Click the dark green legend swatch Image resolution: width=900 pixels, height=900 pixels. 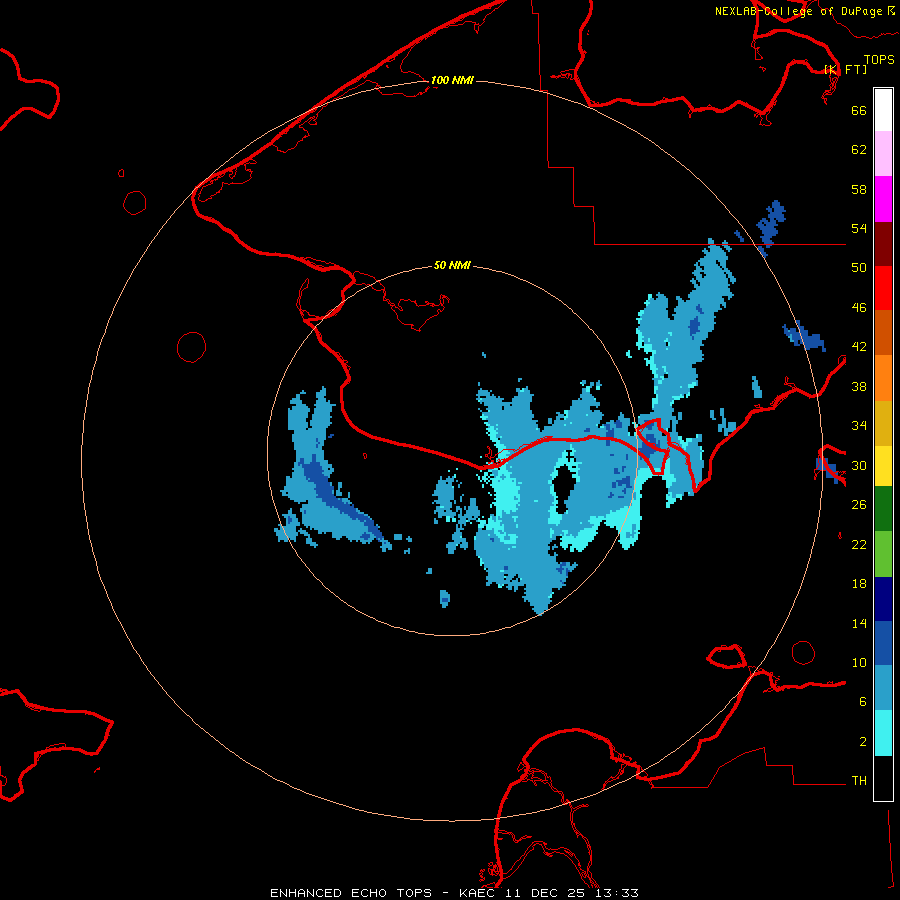coord(883,509)
